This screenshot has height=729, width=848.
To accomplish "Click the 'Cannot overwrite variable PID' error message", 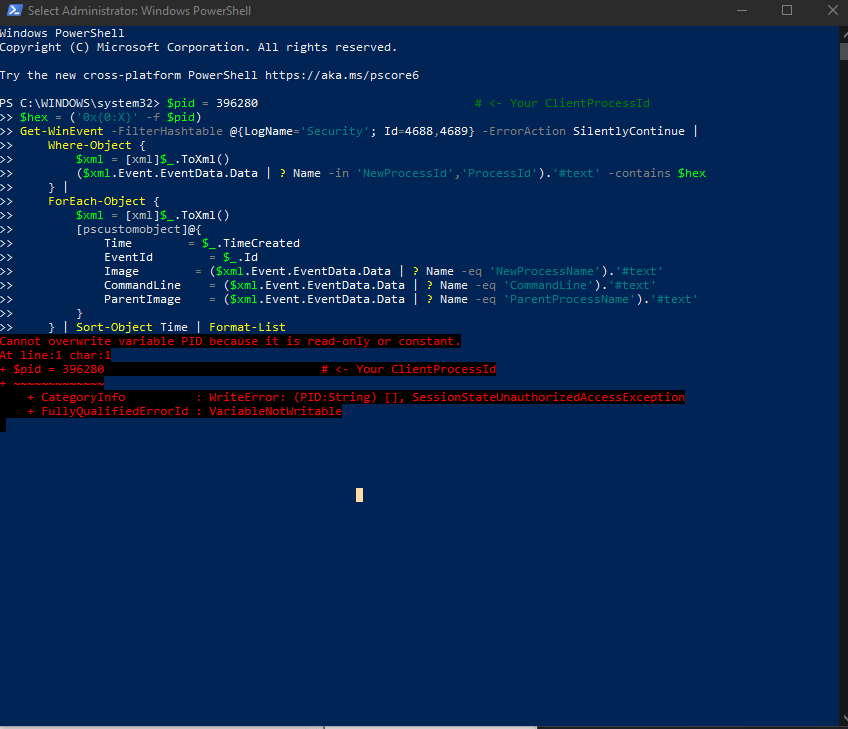I will [230, 342].
